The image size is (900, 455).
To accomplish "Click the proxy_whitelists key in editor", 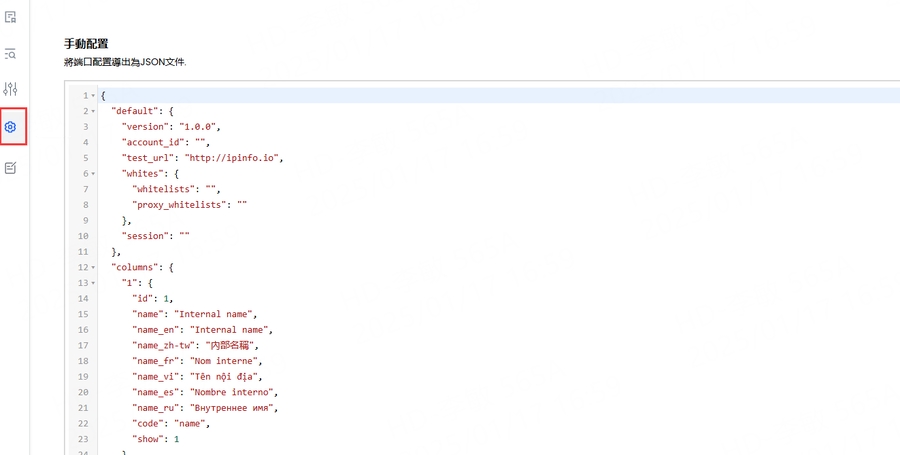I will pyautogui.click(x=180, y=205).
